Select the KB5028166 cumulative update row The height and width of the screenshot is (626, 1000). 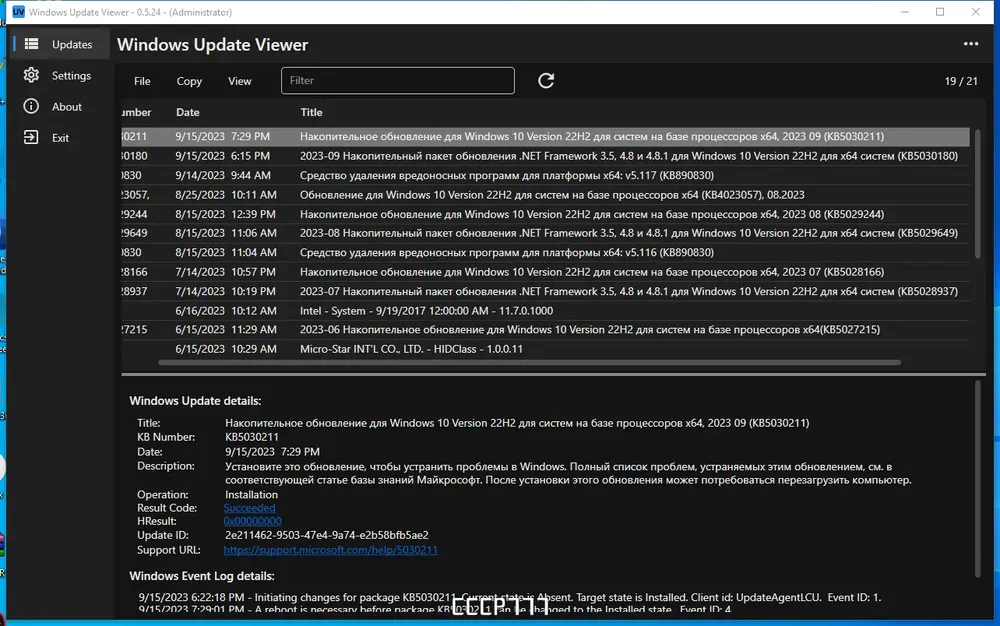(545, 272)
